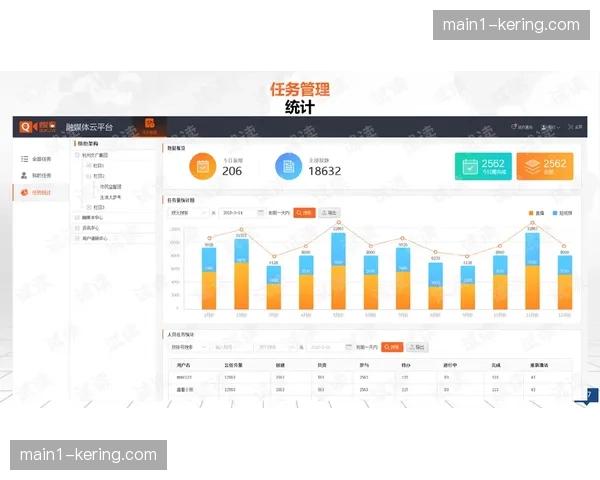Open the task management module icon in header
The height and width of the screenshot is (480, 600).
pos(150,126)
